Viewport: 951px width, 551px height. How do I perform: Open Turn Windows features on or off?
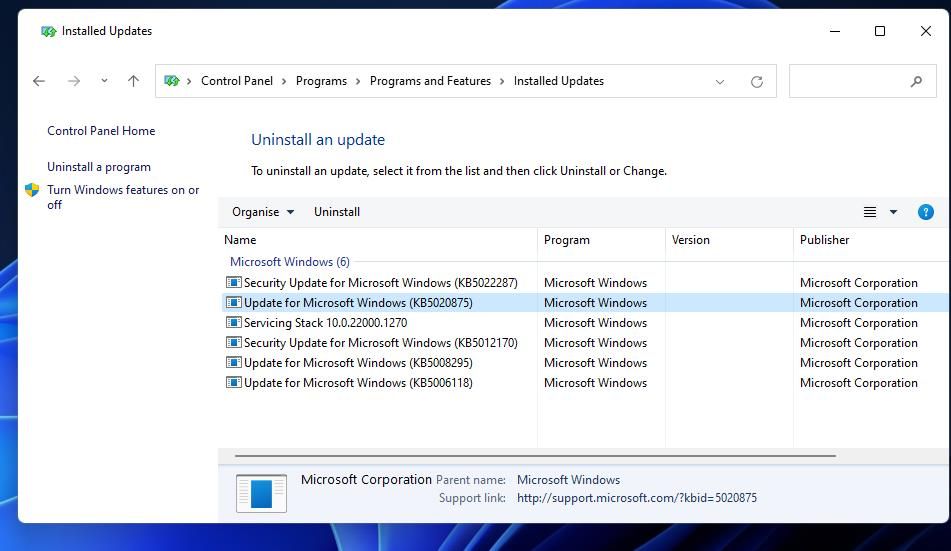(x=123, y=197)
